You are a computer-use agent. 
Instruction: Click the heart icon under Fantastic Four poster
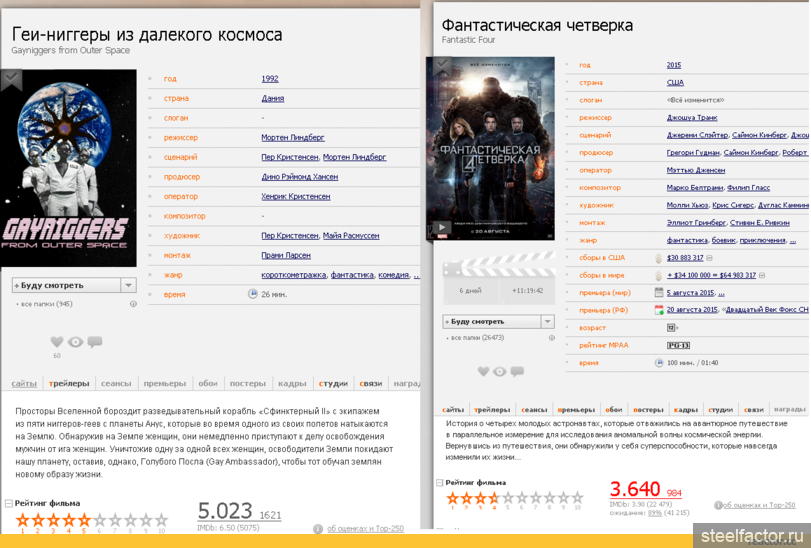point(483,371)
